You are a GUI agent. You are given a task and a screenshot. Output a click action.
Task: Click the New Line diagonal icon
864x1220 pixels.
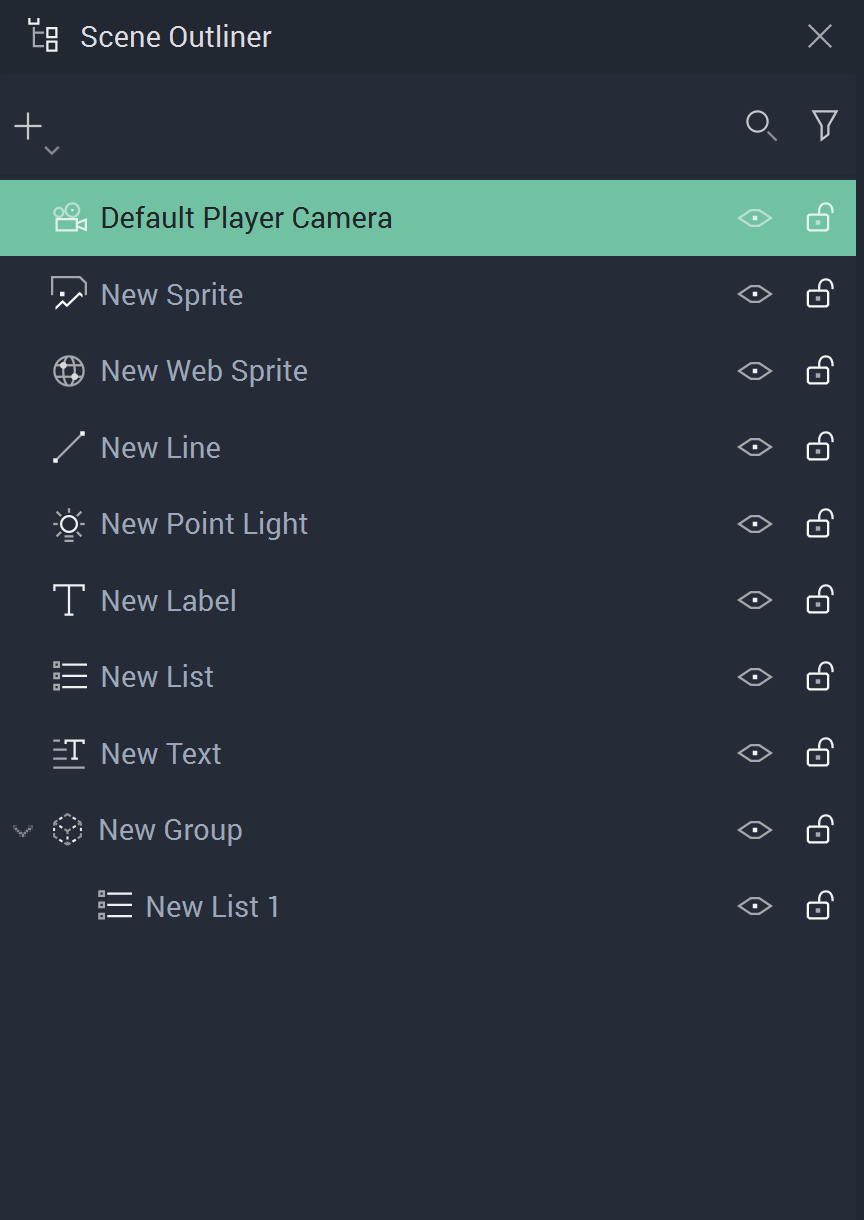point(69,448)
